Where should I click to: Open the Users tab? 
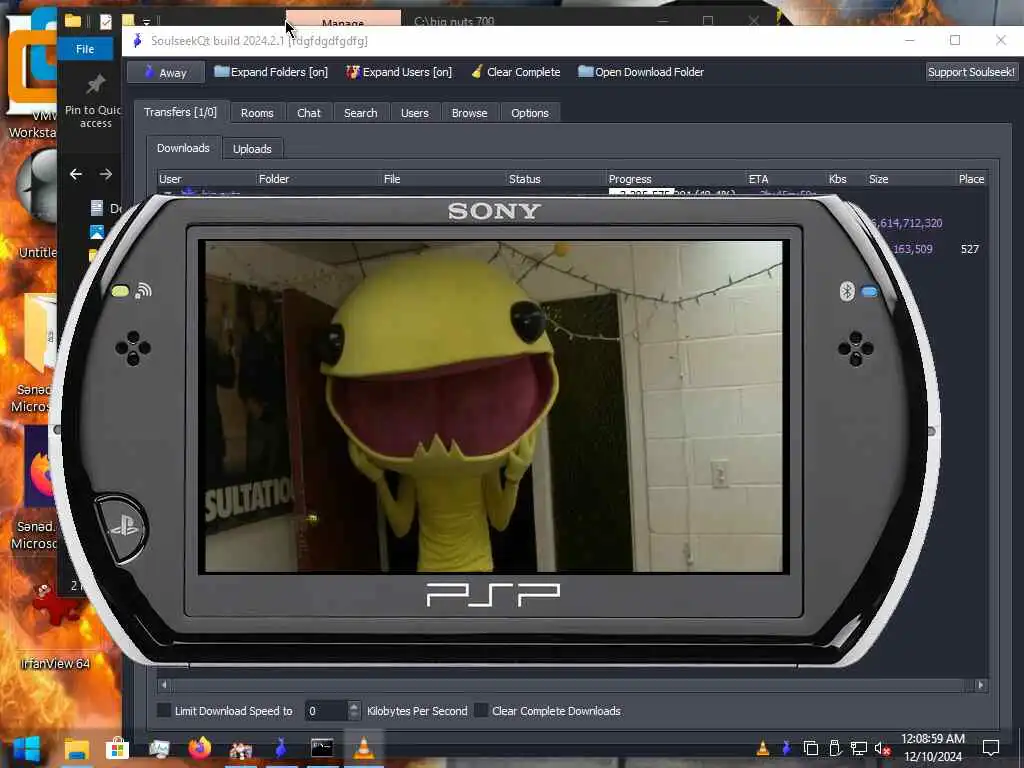click(415, 113)
